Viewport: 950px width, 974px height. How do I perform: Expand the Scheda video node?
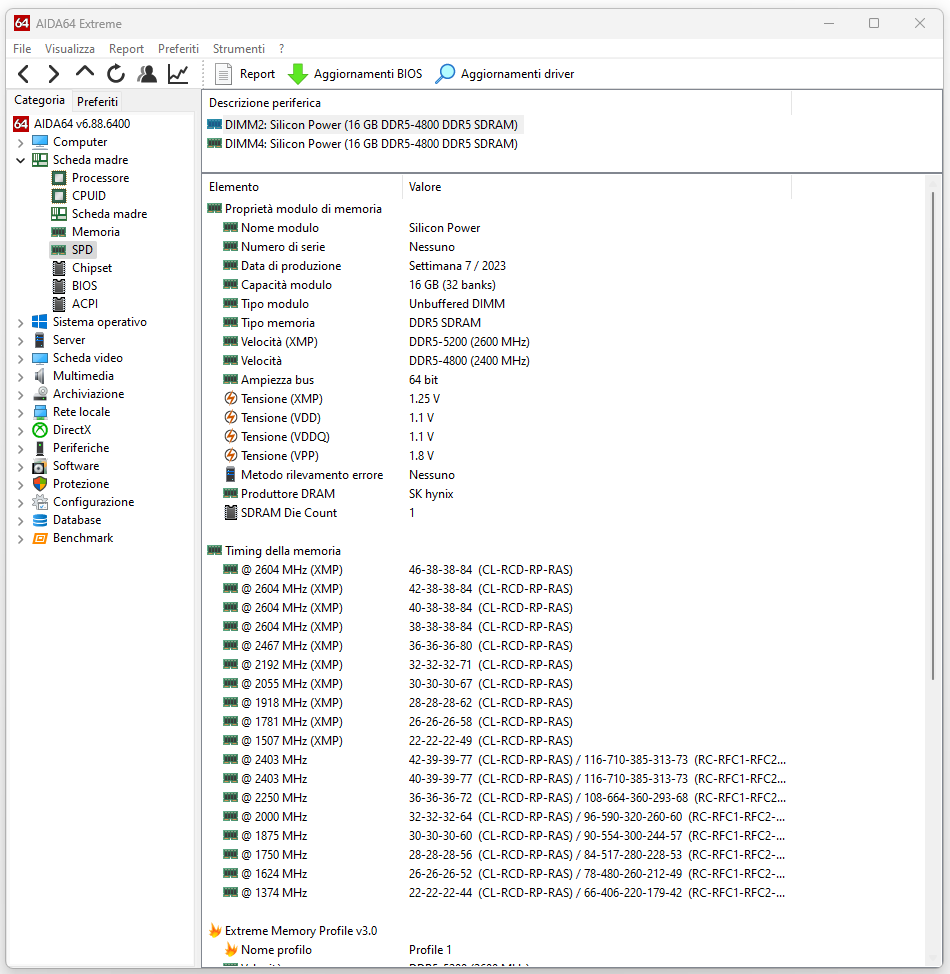click(x=21, y=359)
